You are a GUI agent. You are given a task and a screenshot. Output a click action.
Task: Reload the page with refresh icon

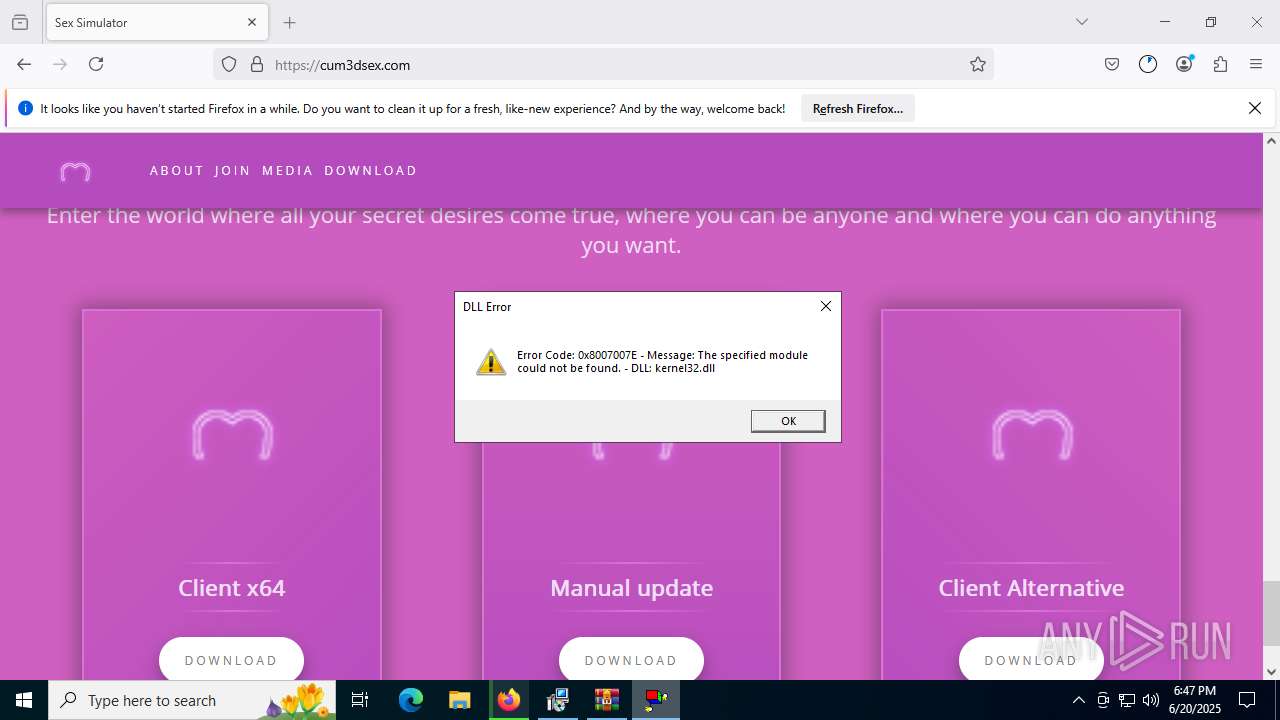(96, 64)
